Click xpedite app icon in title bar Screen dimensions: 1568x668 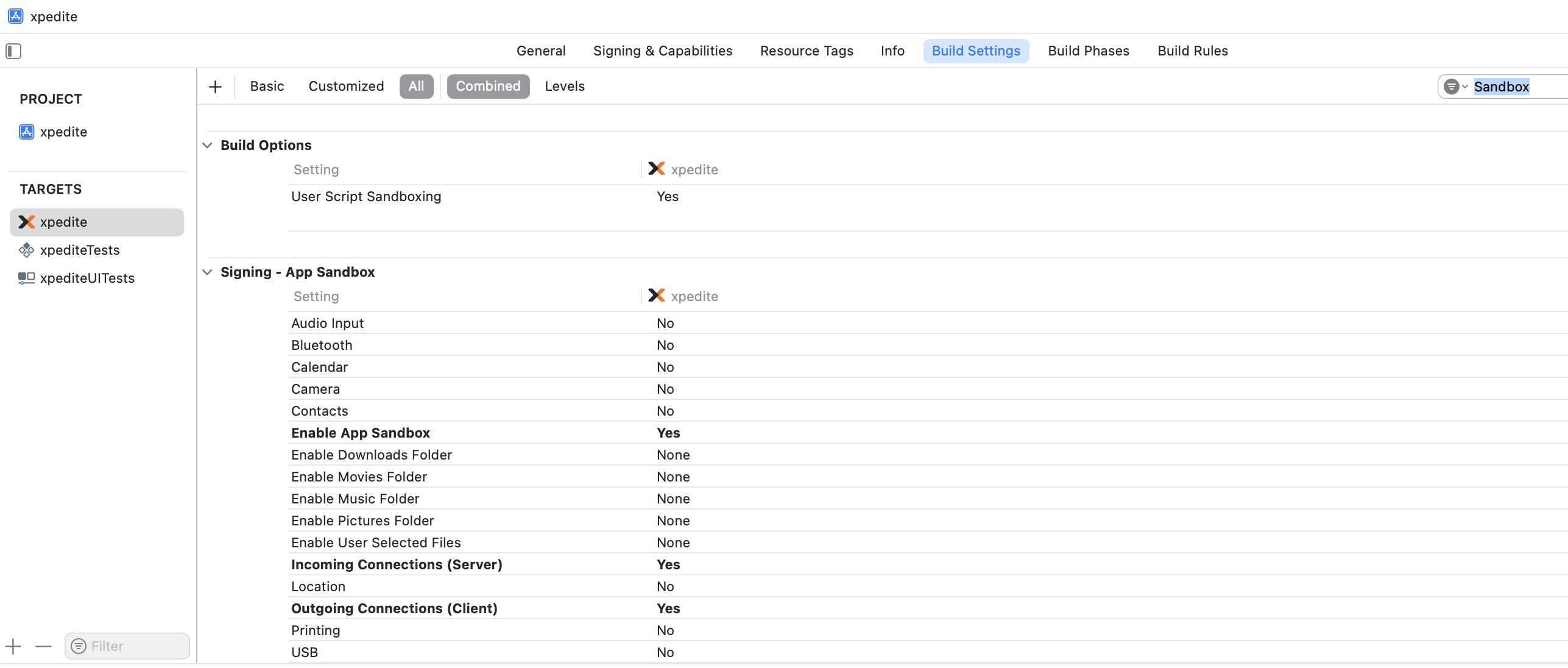pos(16,16)
